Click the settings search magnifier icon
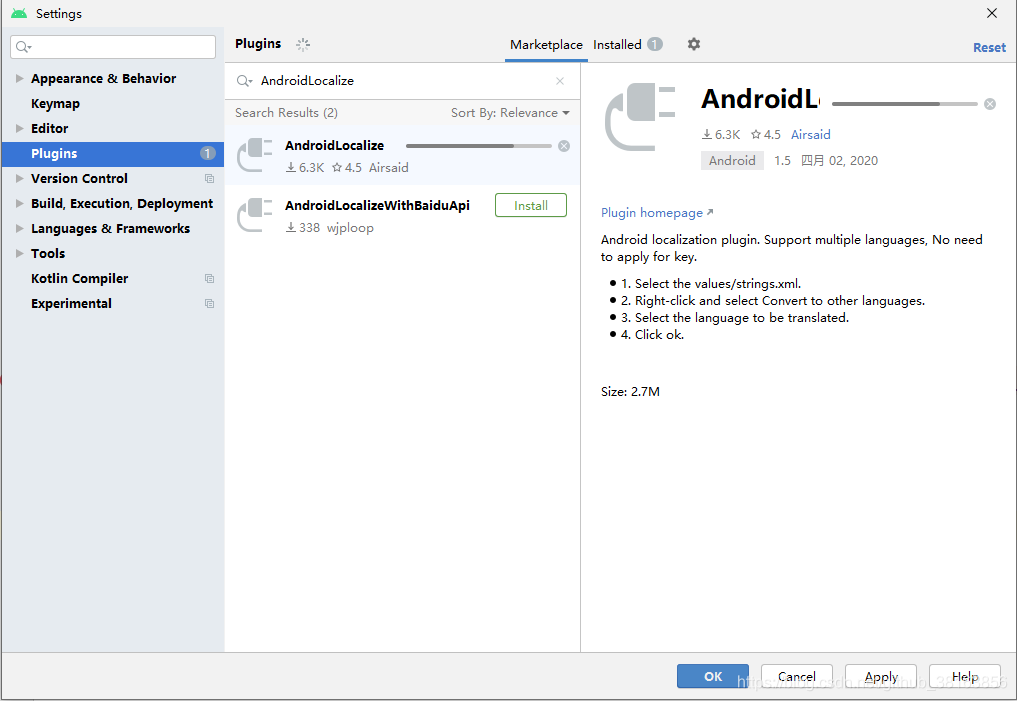This screenshot has height=701, width=1017. tap(23, 47)
